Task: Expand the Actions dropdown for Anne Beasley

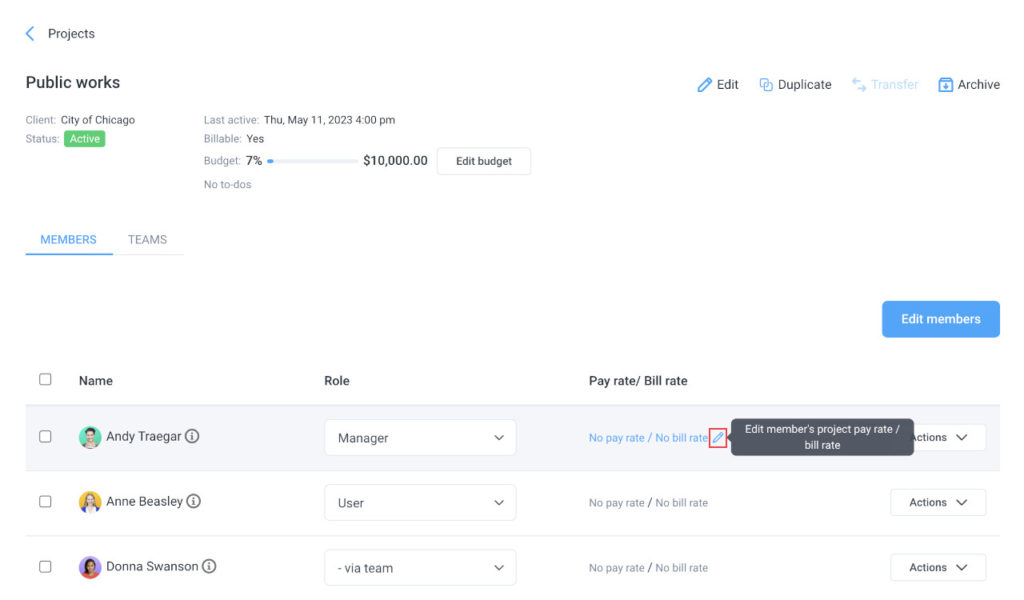Action: click(x=937, y=502)
